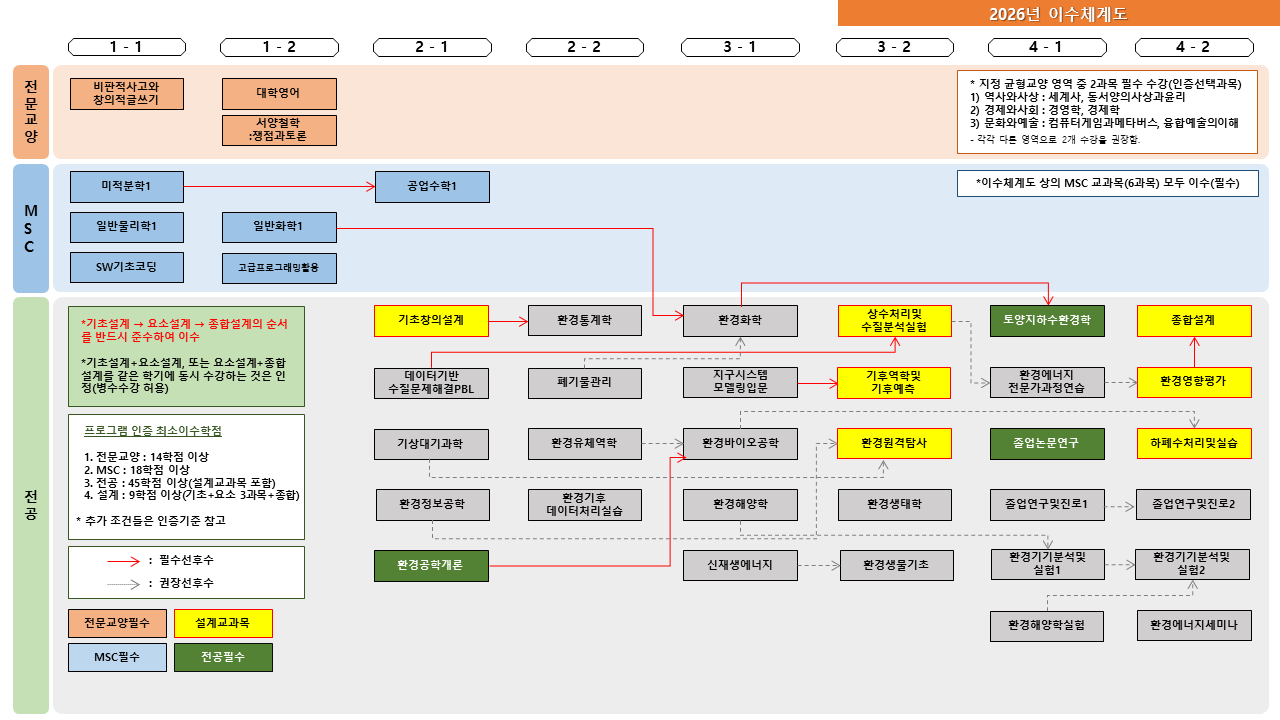
Task: Click the 대학영어 course box
Action: pos(279,93)
